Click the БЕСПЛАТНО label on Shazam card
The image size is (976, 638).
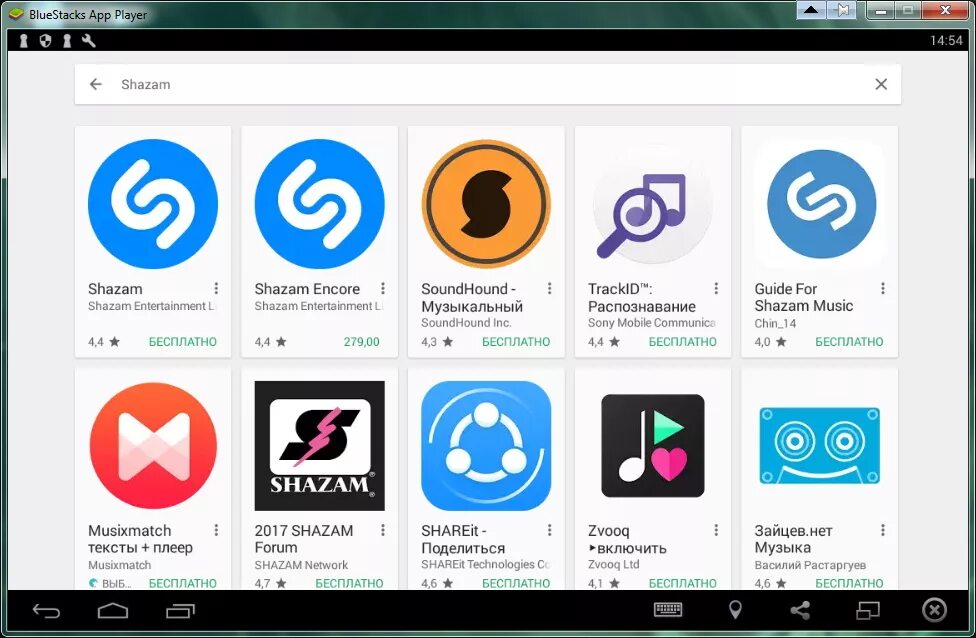pyautogui.click(x=183, y=342)
